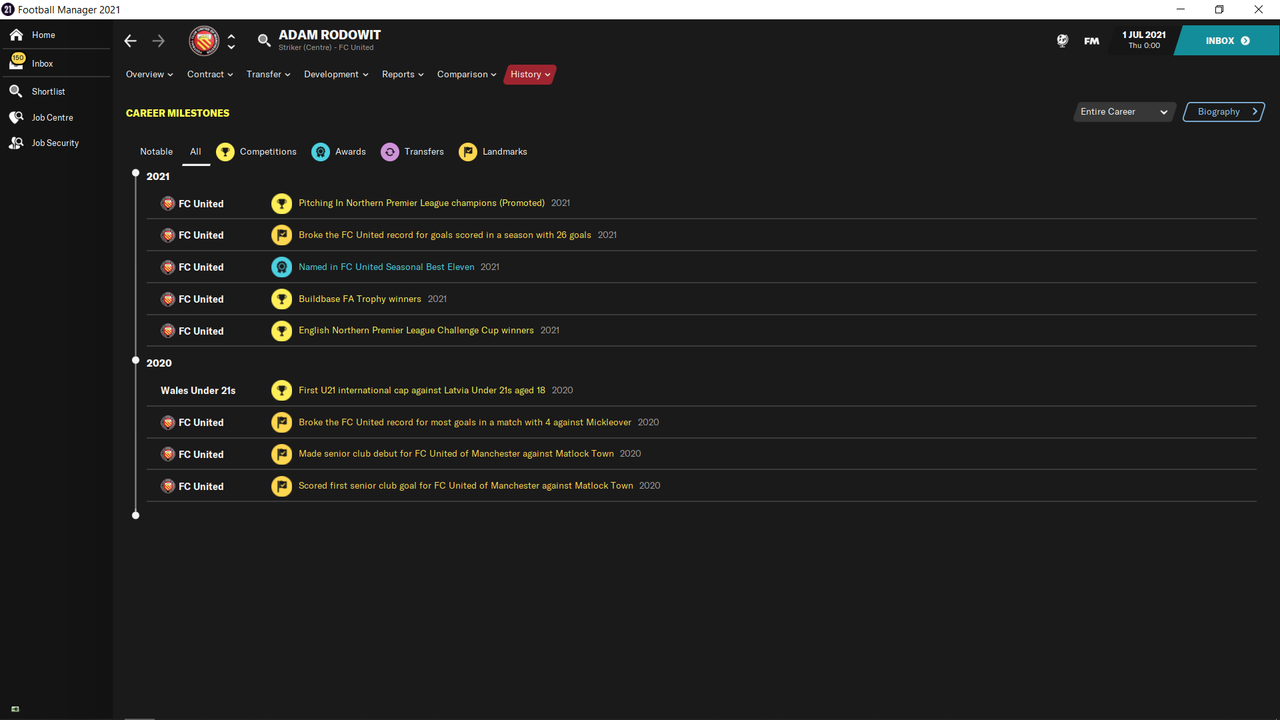1280x720 pixels.
Task: Open the FM menu logo
Action: 1091,41
